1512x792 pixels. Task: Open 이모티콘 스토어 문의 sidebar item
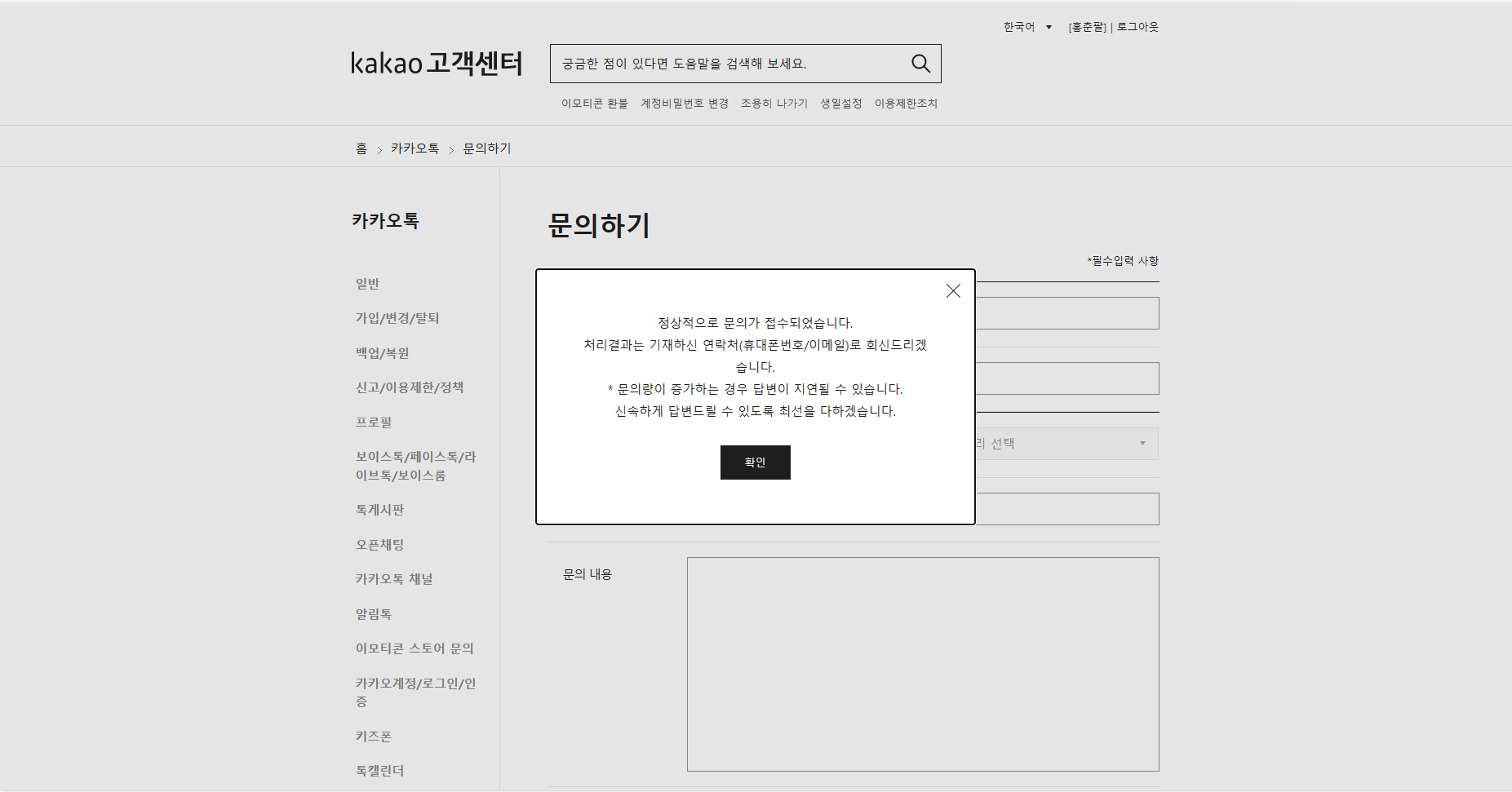pos(414,648)
